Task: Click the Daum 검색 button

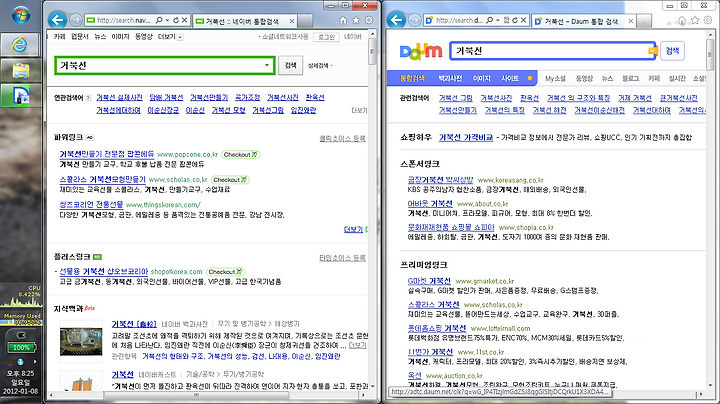Action: click(x=672, y=50)
